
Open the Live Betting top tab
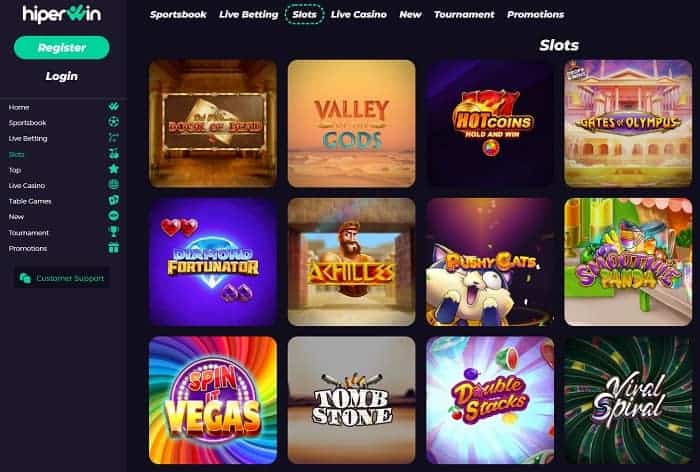click(249, 14)
